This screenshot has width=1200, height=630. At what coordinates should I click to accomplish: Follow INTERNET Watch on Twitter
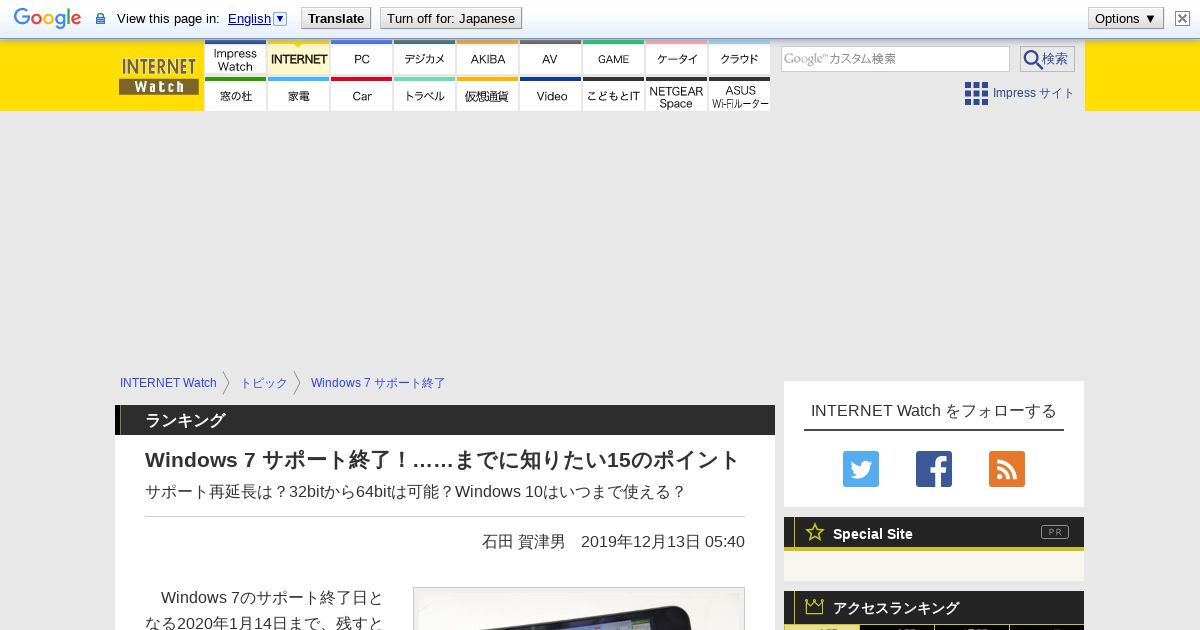(x=861, y=469)
